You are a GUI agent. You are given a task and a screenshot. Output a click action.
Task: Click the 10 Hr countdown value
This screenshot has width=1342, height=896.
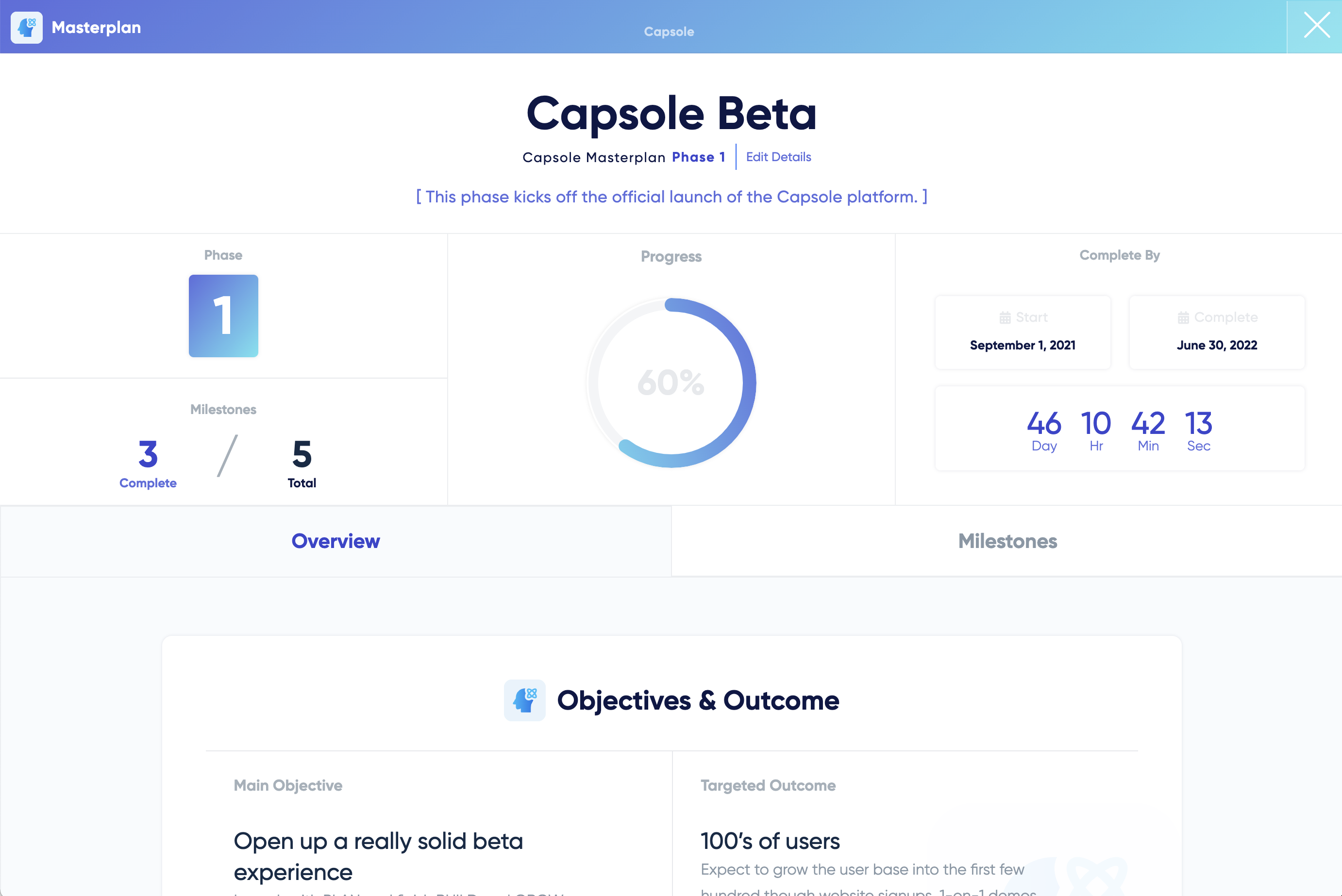(1096, 431)
